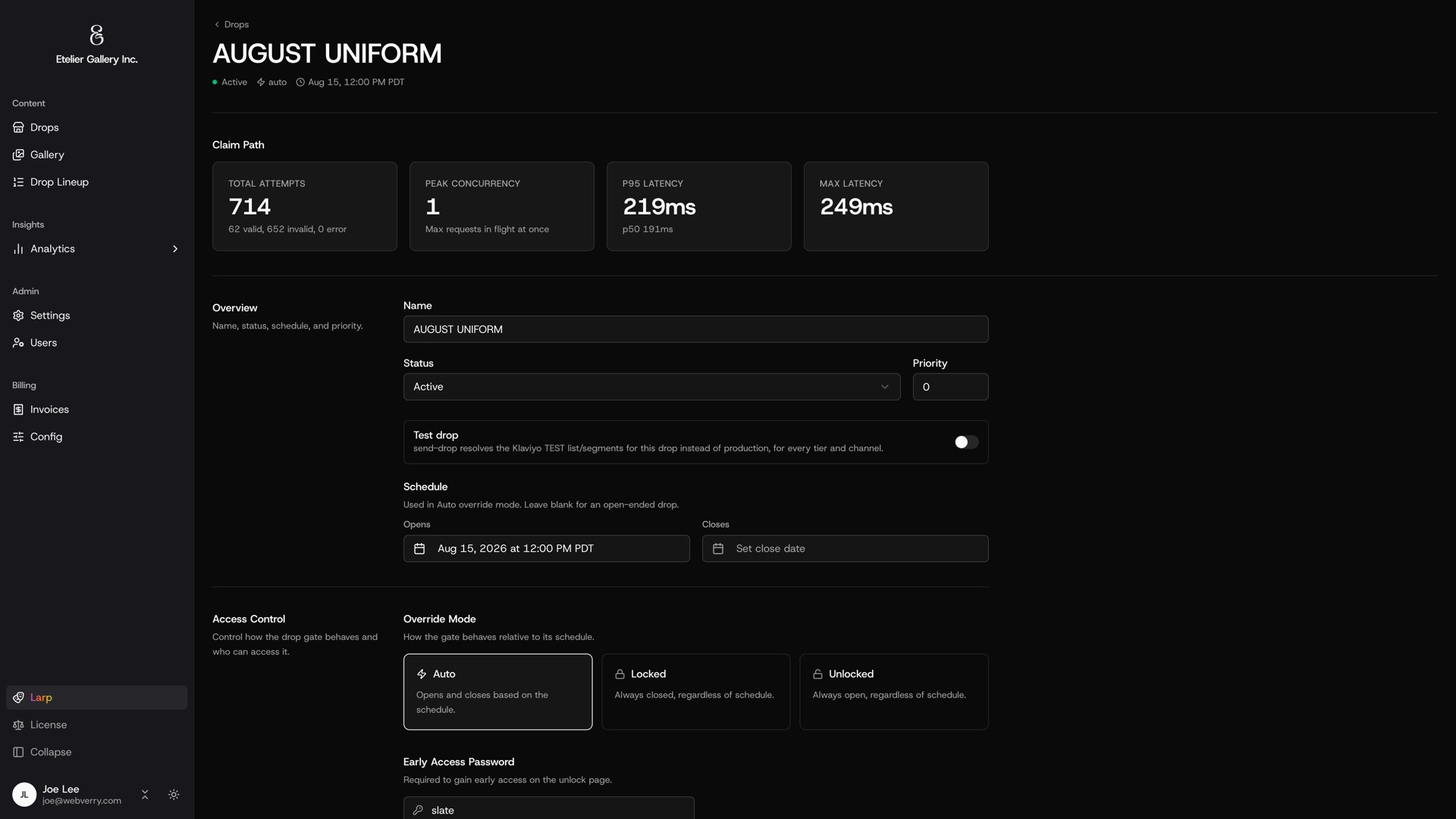
Task: Click the Settings gear icon
Action: click(18, 315)
